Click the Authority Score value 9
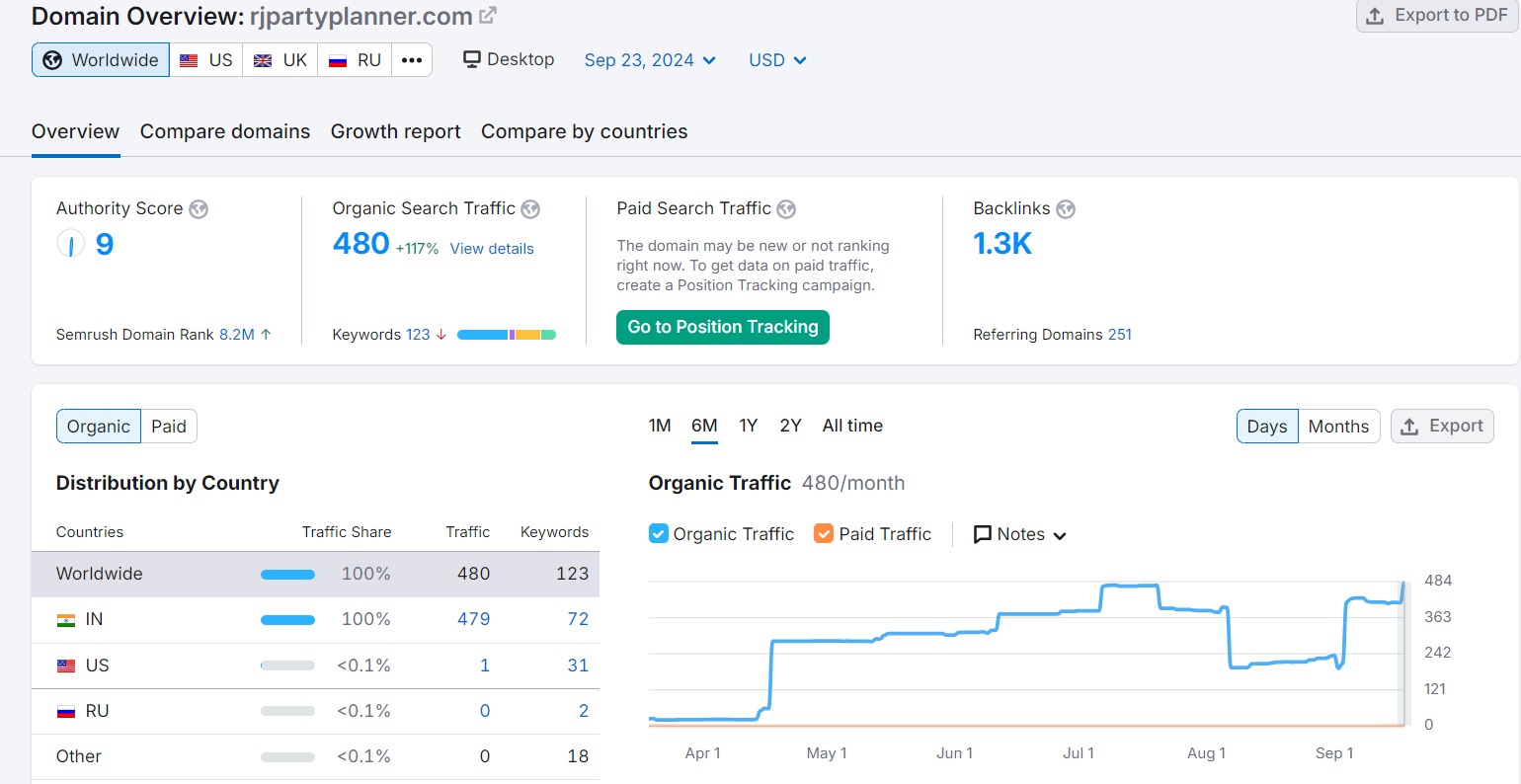Viewport: 1521px width, 784px height. click(x=105, y=243)
